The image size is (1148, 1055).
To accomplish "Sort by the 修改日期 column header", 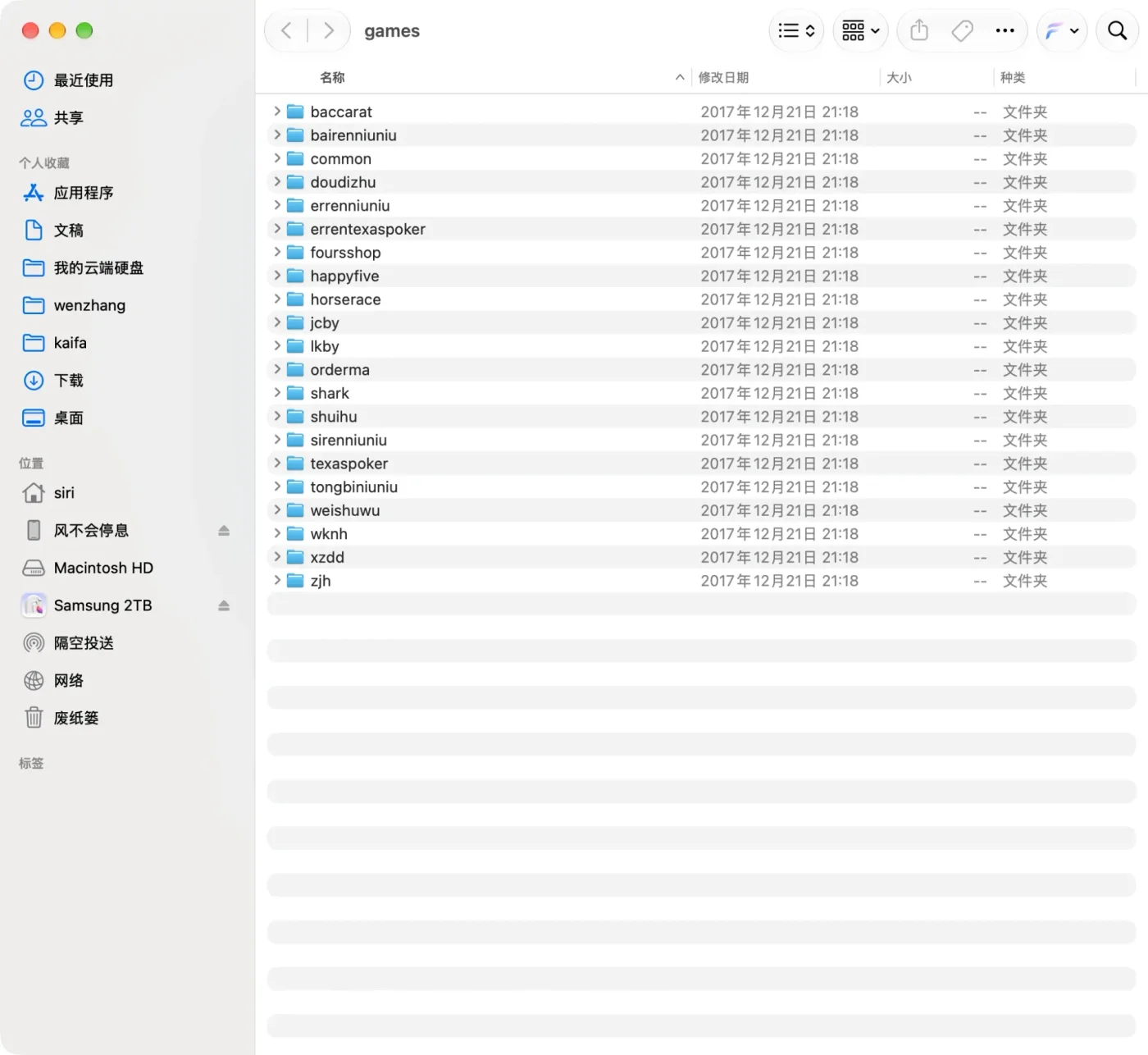I will point(723,77).
